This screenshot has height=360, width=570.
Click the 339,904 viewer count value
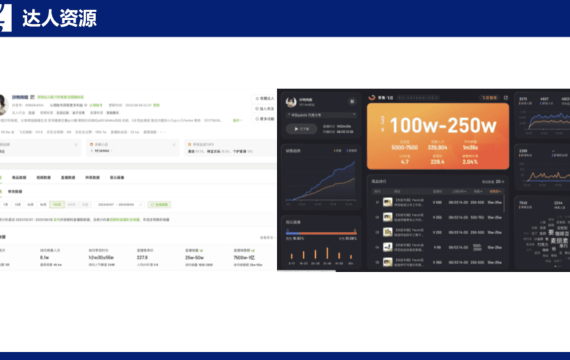pos(437,147)
